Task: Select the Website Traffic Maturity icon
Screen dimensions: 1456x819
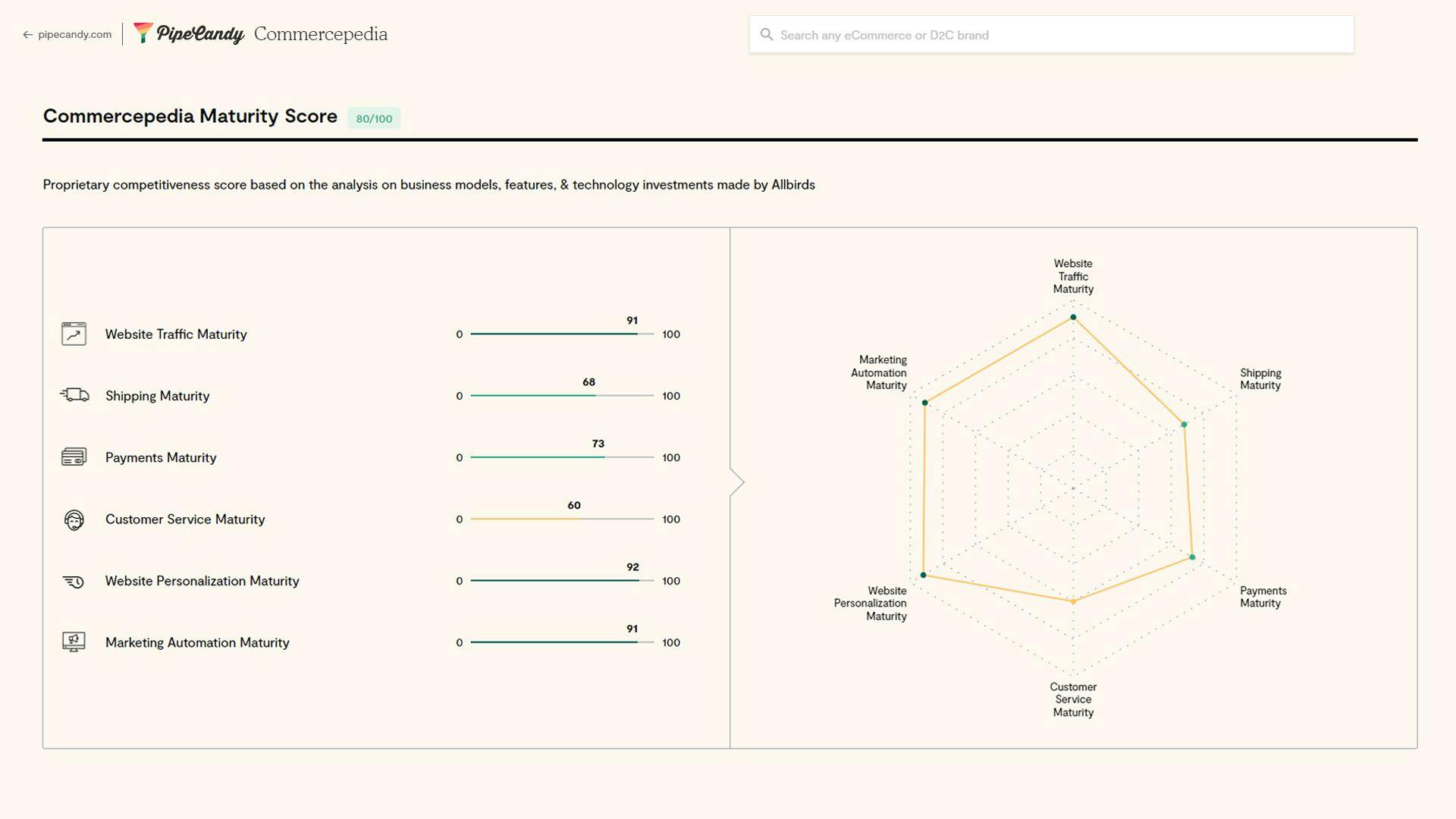Action: (x=74, y=334)
